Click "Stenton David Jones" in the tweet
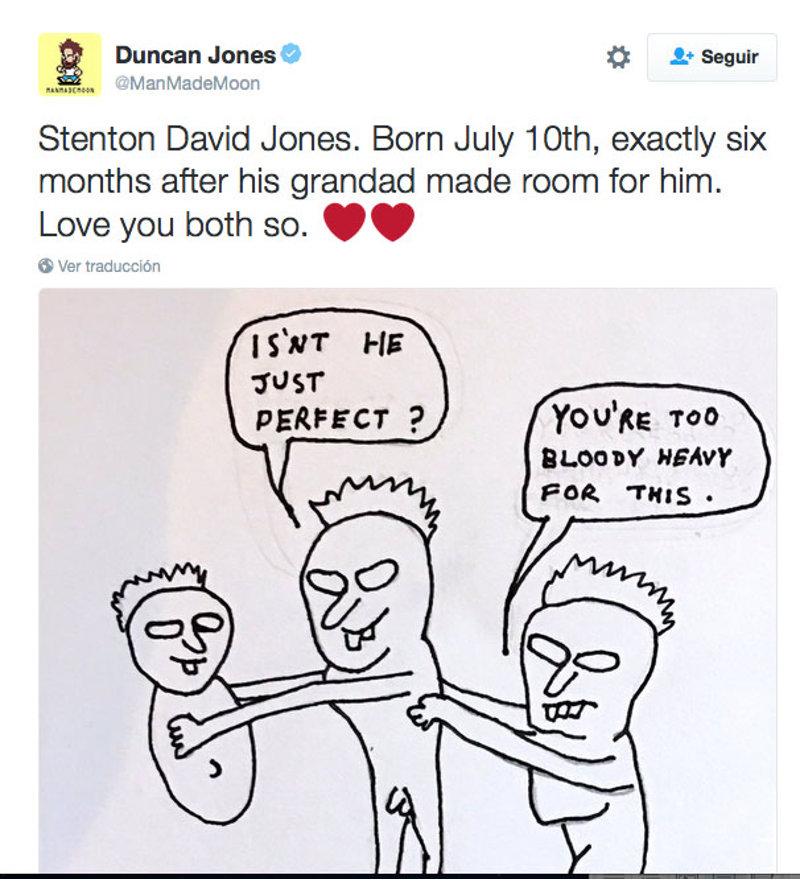Viewport: 800px width, 879px height. tap(195, 139)
